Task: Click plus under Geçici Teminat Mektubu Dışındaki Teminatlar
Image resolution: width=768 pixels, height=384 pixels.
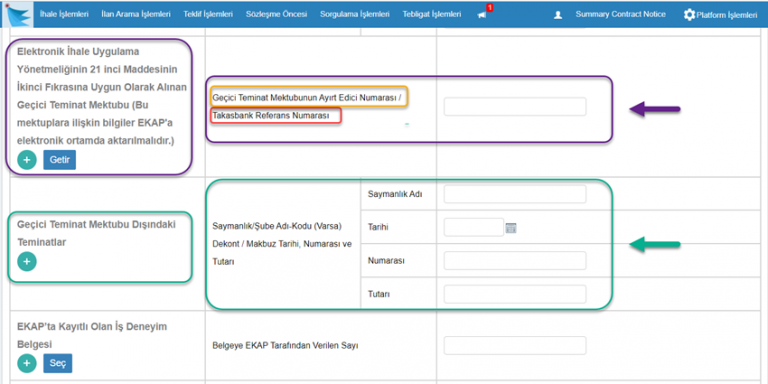Action: (27, 262)
